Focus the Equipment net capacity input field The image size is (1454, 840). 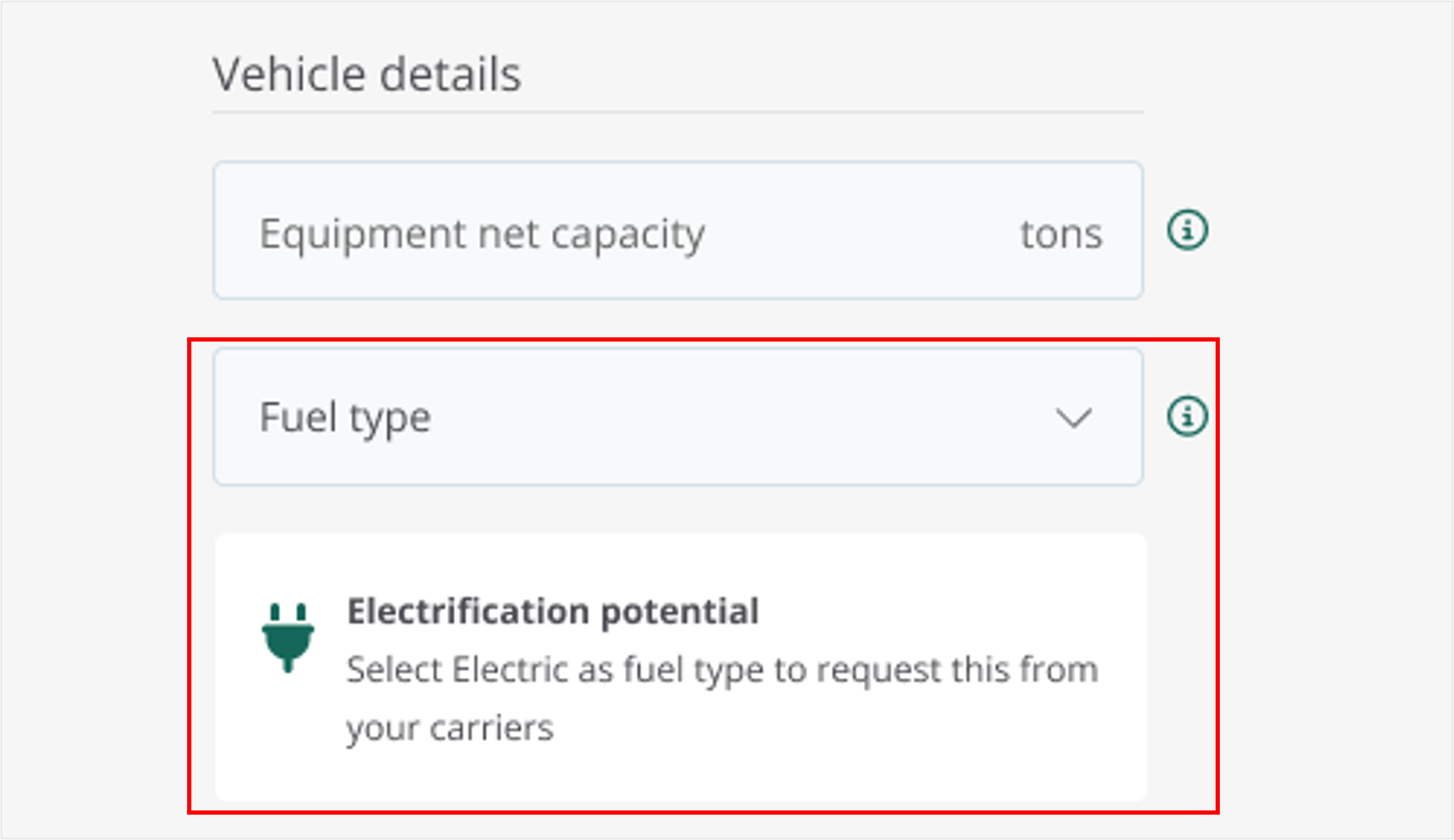[678, 231]
